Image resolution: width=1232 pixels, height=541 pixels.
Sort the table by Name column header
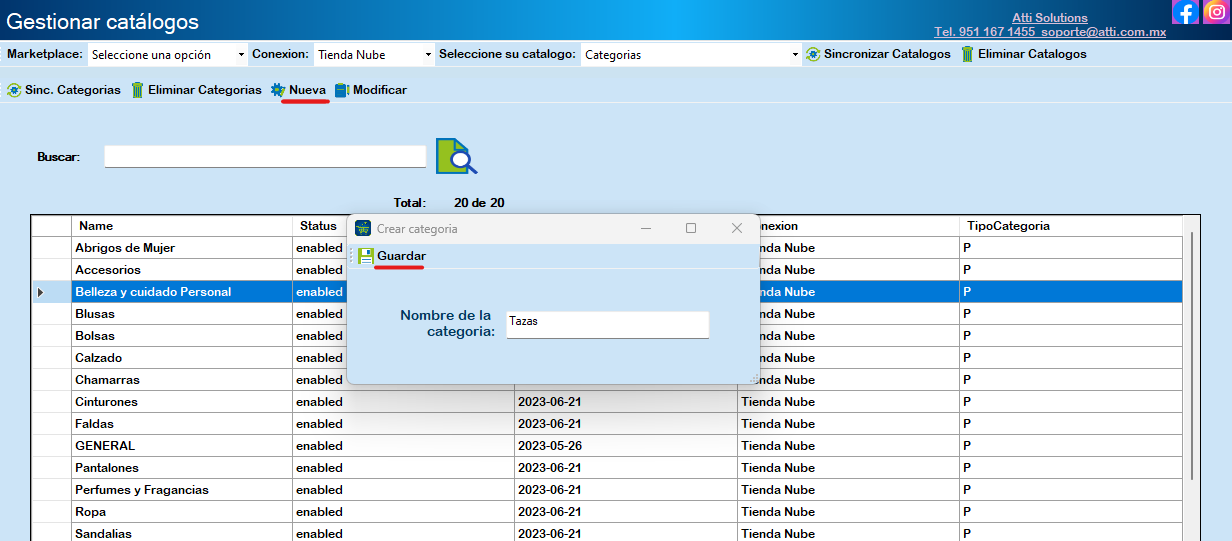[181, 226]
